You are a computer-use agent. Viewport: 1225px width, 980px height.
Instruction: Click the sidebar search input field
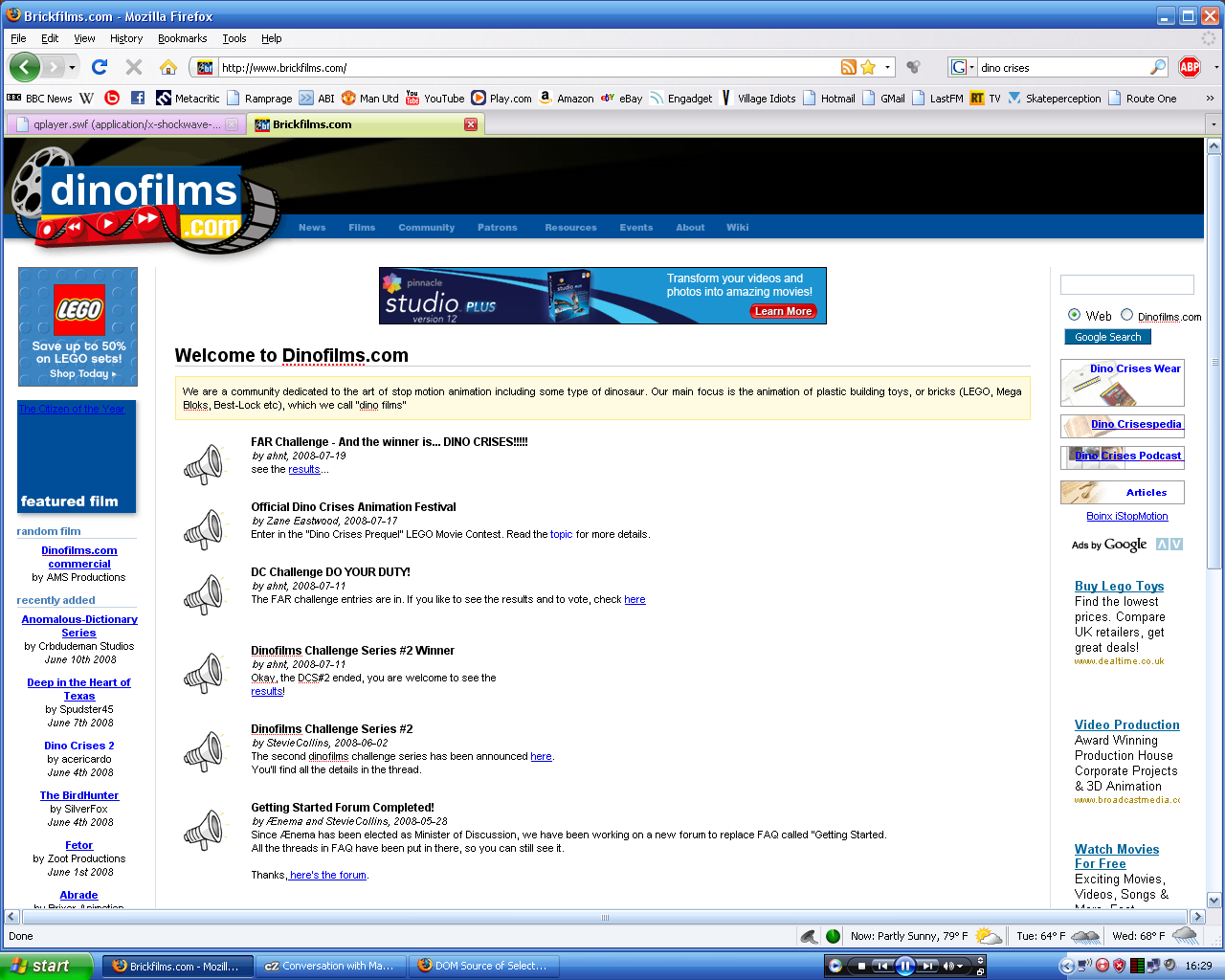[x=1126, y=284]
